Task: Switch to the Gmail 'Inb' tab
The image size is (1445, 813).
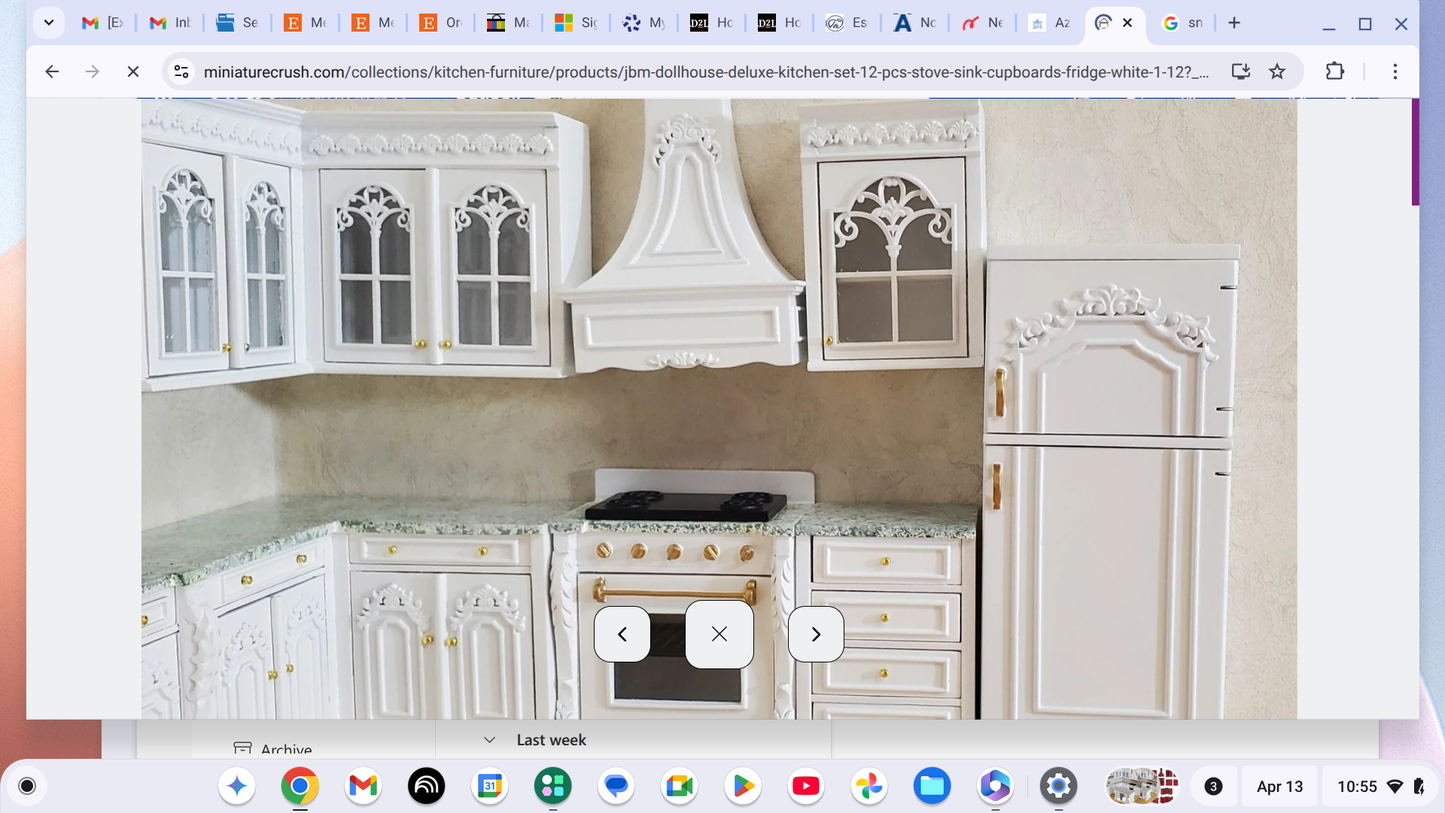Action: pos(169,23)
